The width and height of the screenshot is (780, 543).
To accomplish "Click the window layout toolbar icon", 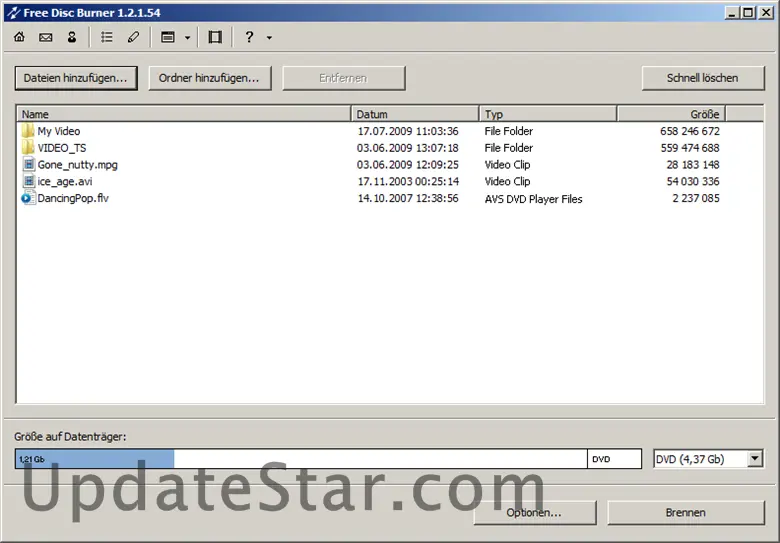I will tap(168, 37).
